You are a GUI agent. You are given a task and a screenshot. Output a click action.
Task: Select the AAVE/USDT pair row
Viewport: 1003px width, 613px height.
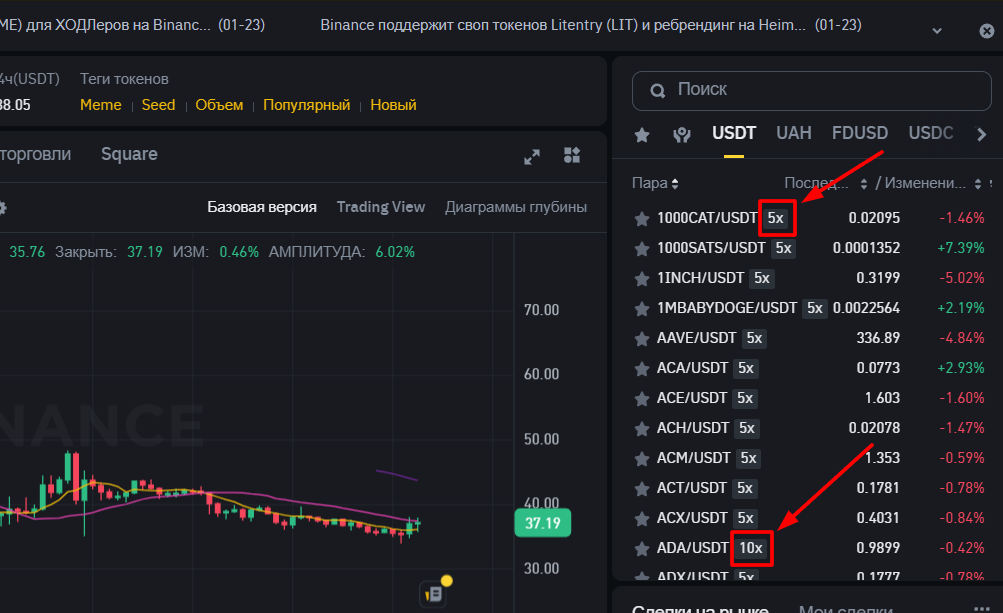tap(809, 338)
